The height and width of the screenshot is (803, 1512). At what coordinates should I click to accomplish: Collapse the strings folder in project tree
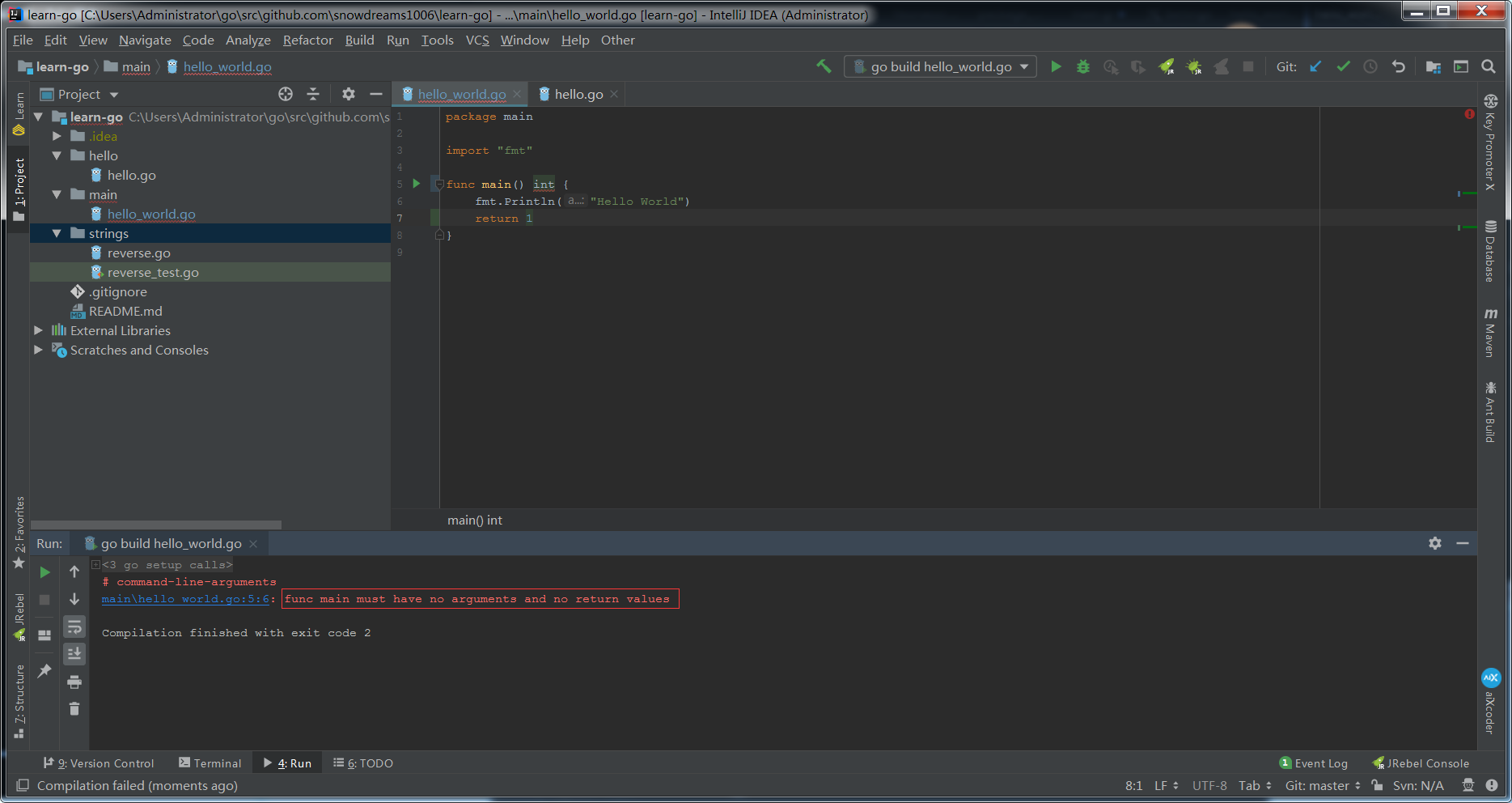tap(57, 233)
